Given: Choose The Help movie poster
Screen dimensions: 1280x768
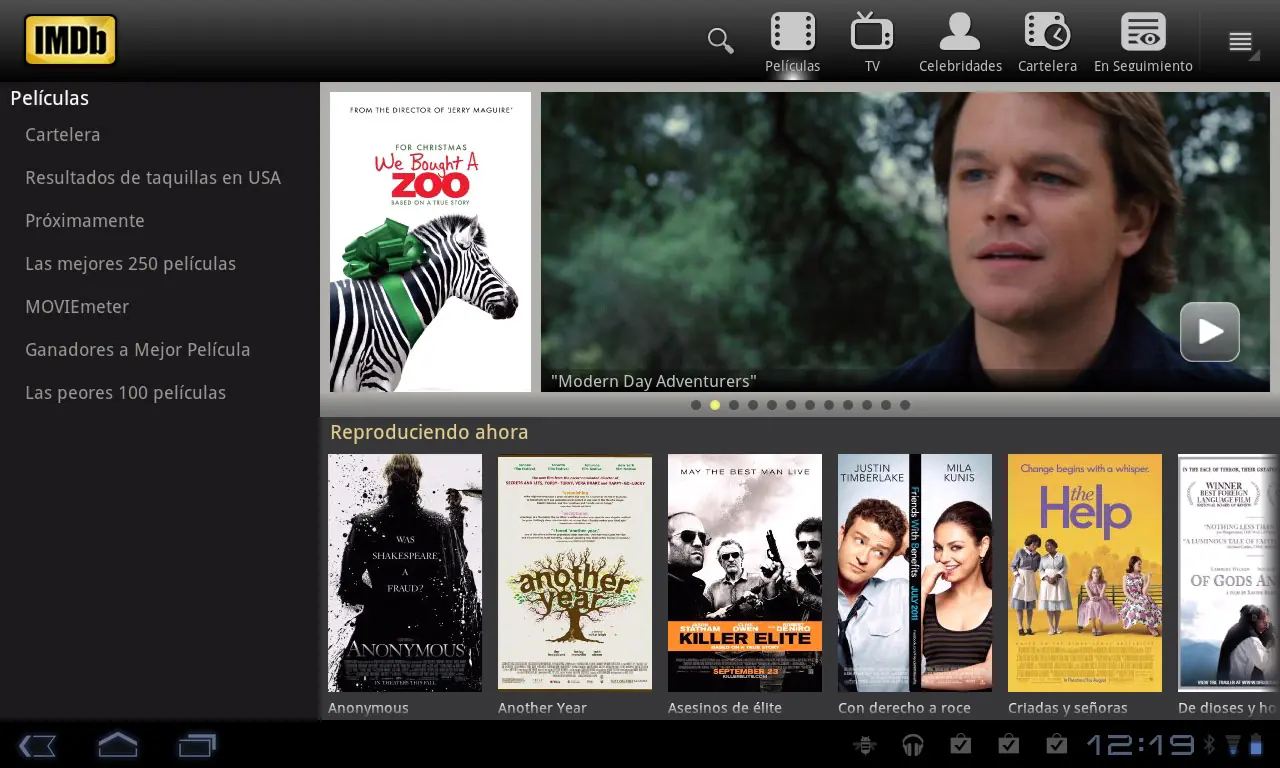Looking at the screenshot, I should (1085, 573).
